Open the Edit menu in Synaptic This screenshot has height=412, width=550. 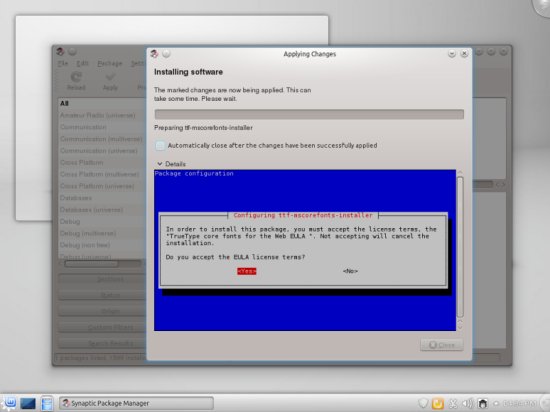[82, 63]
